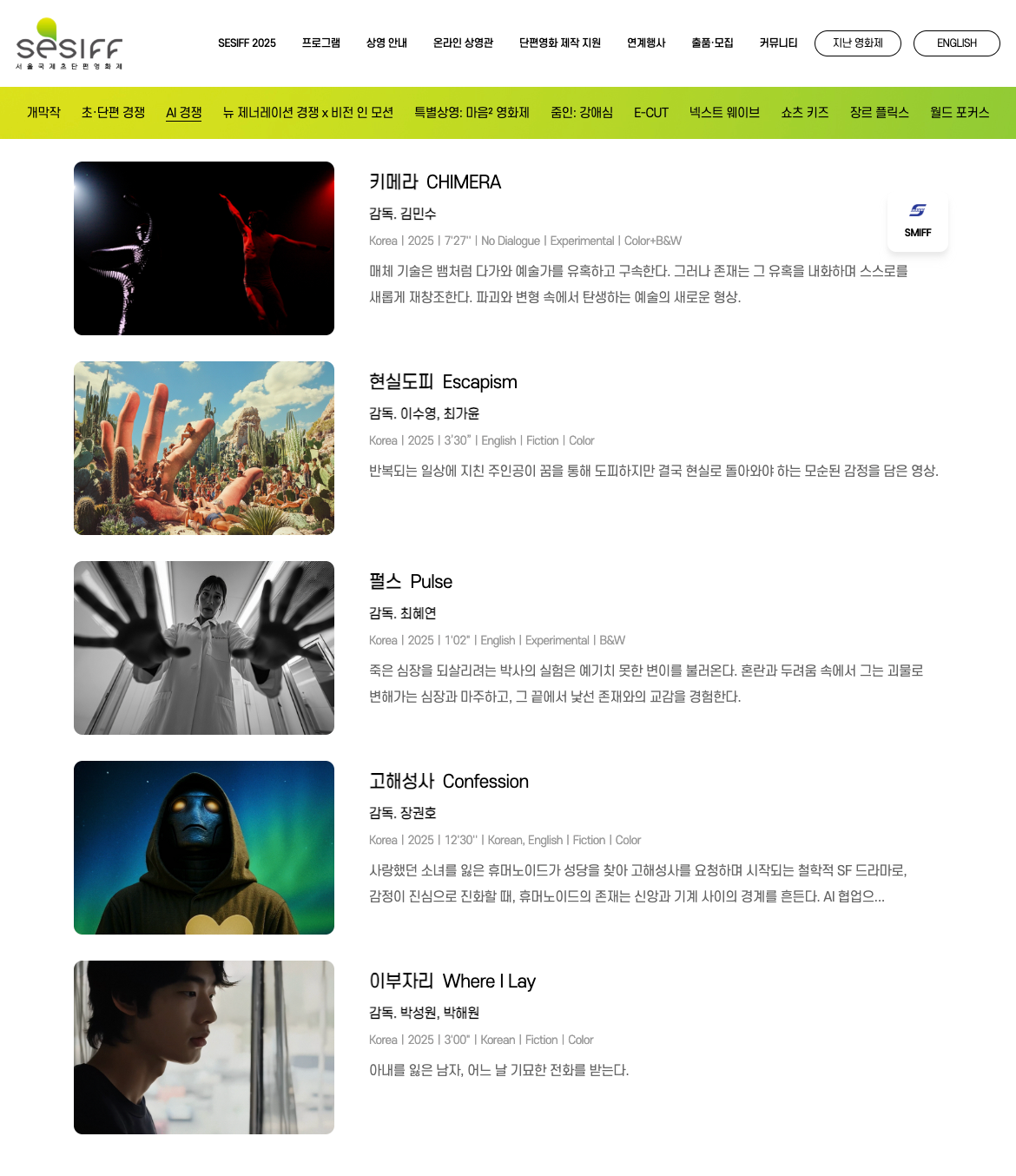Screen dimensions: 1016x1176
Task: Open the SMIFF floating badge icon
Action: pos(918,221)
